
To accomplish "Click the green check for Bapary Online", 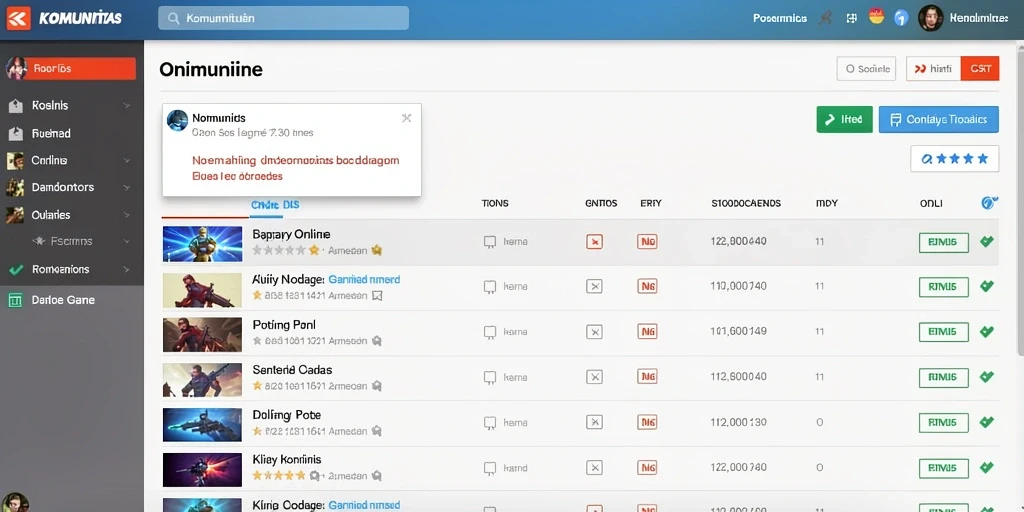I will coord(987,242).
